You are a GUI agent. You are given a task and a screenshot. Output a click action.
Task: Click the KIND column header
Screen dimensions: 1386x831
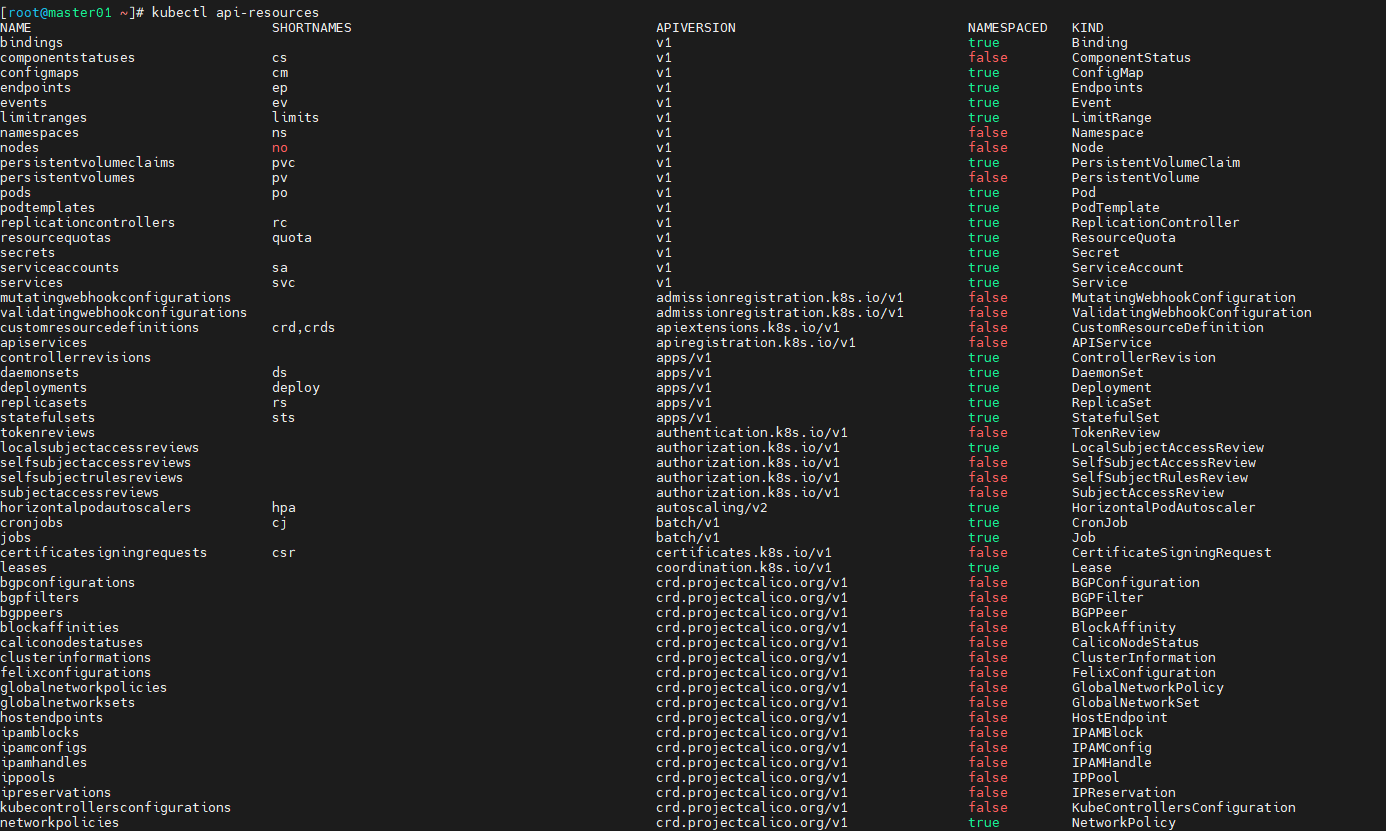(x=1087, y=28)
